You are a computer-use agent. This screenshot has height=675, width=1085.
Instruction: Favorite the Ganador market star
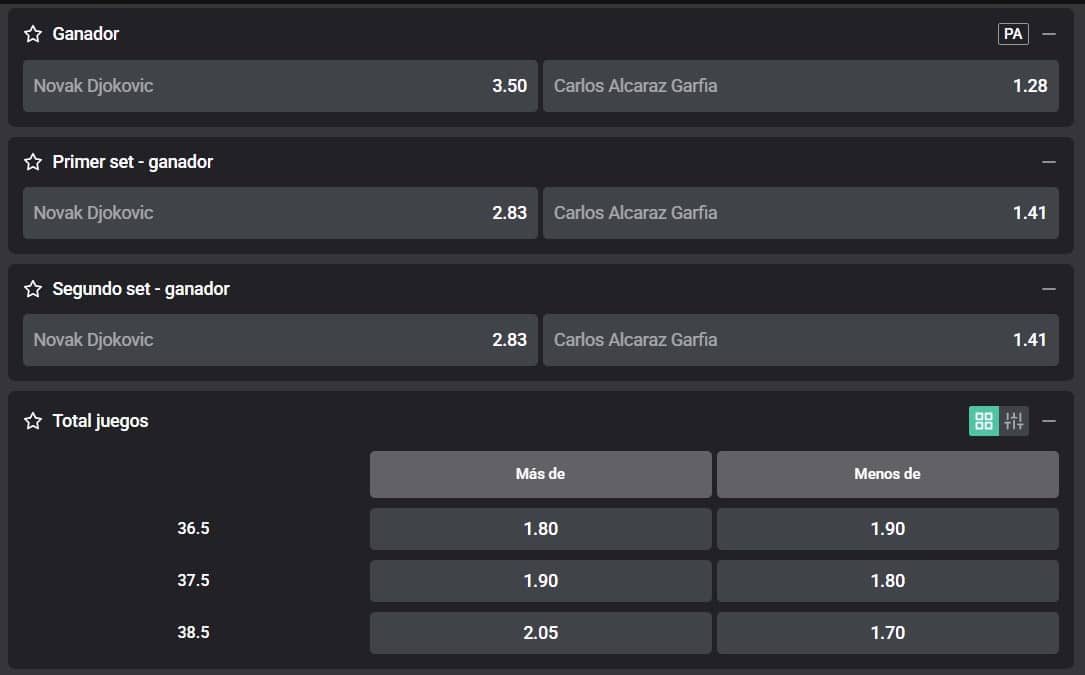click(33, 34)
